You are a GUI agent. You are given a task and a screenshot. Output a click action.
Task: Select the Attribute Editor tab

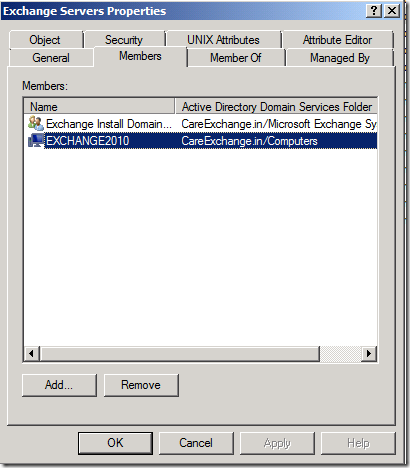(x=338, y=40)
